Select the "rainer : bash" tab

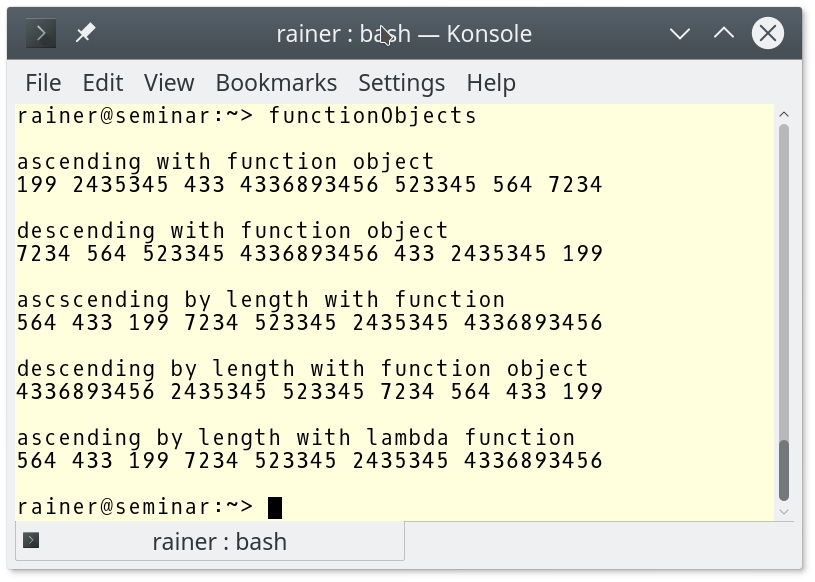tap(219, 541)
